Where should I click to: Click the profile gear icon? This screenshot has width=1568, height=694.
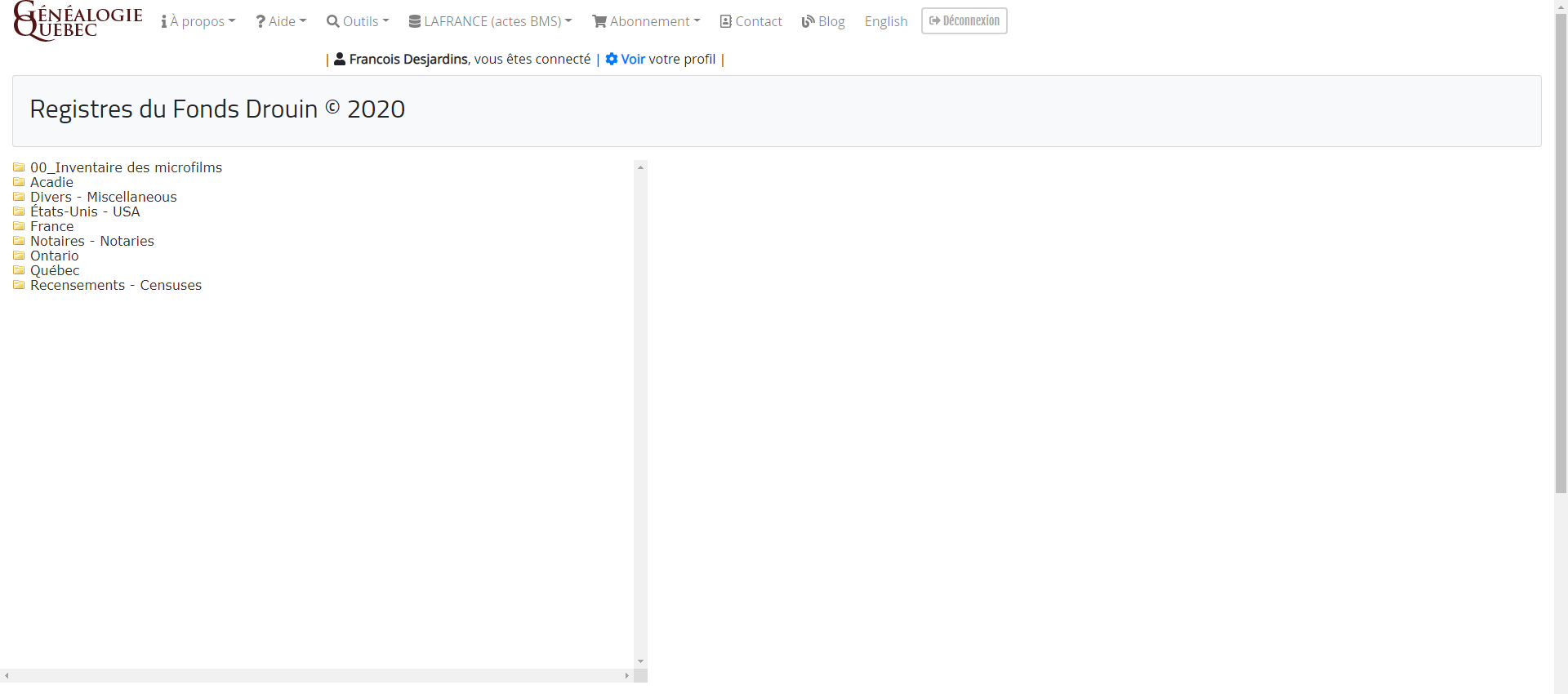tap(612, 59)
